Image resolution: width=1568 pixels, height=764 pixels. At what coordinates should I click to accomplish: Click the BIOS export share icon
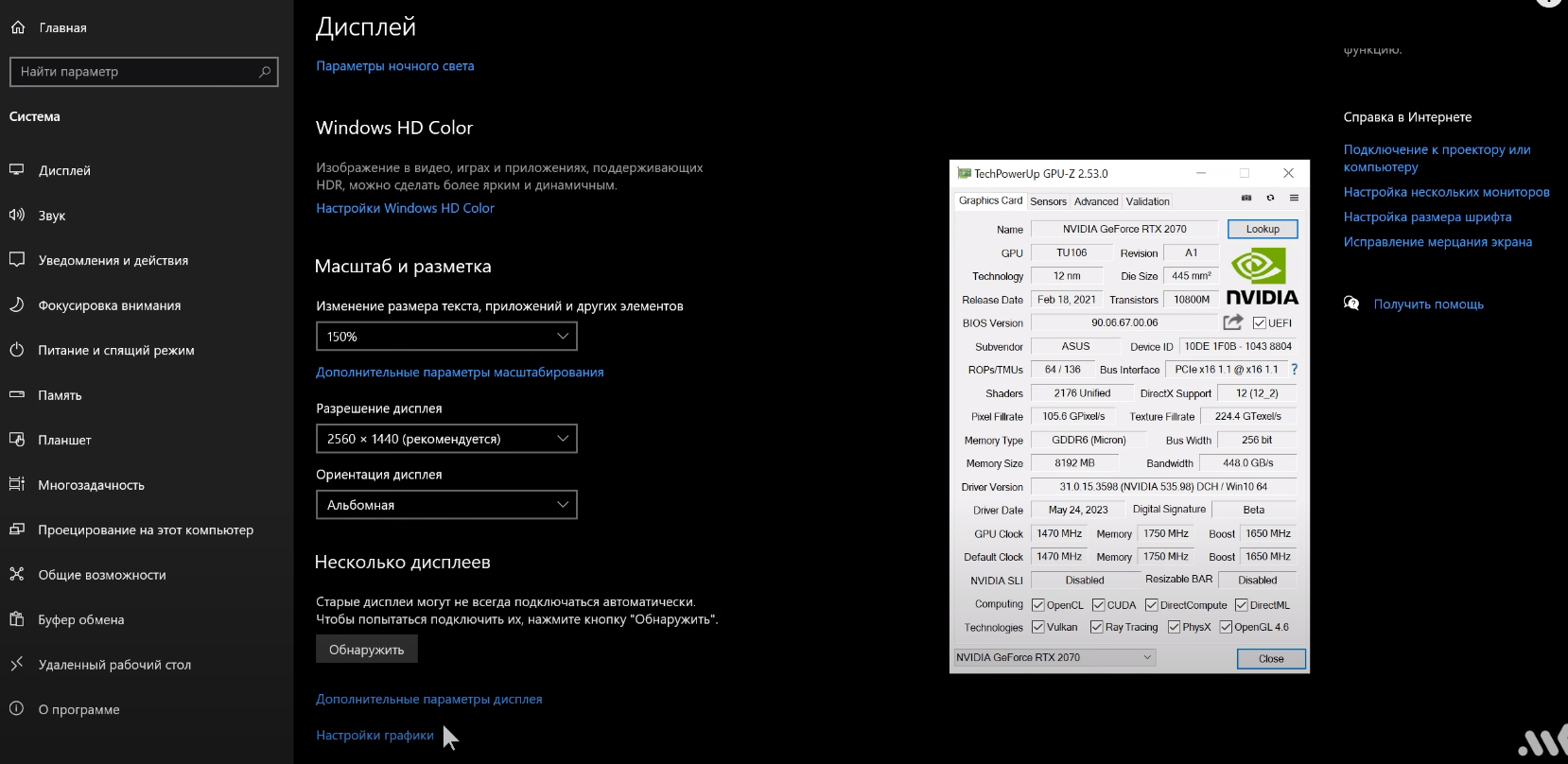click(1232, 322)
